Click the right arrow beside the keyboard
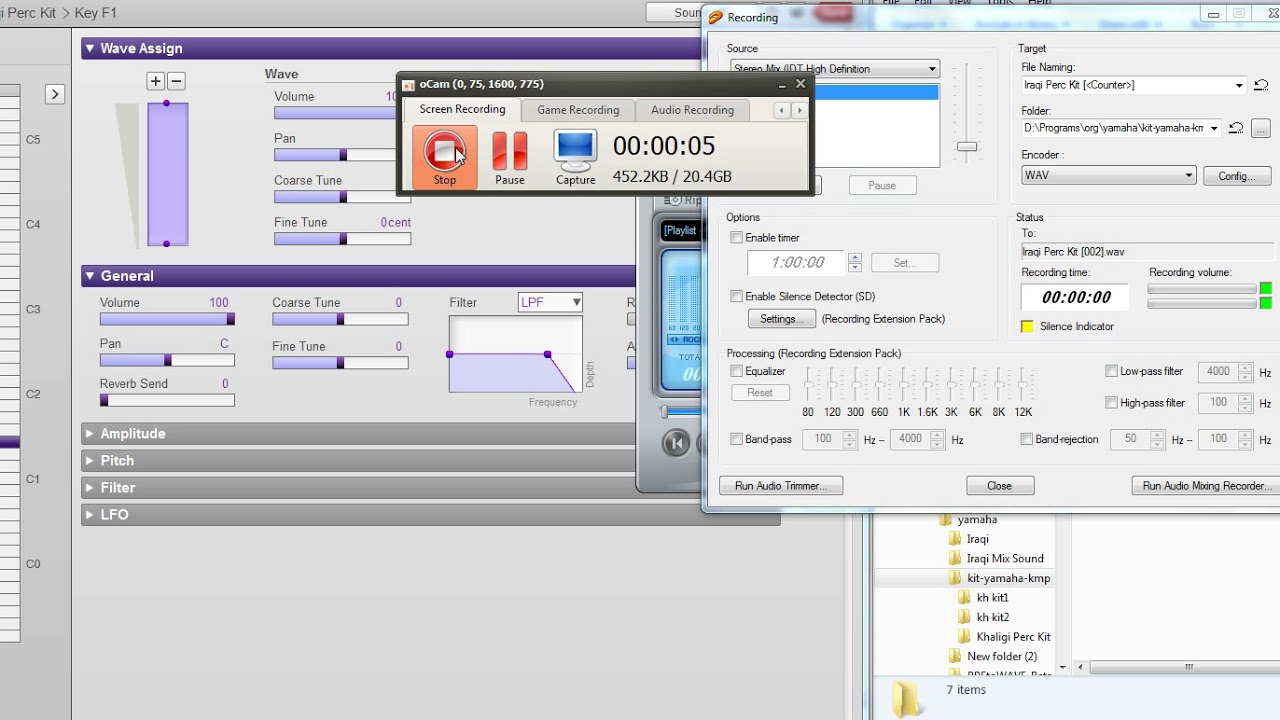 point(55,94)
